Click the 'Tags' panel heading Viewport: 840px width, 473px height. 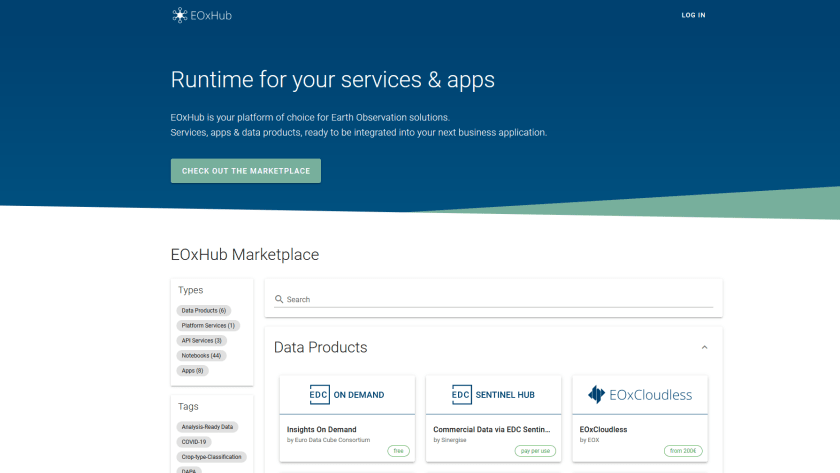click(x=188, y=407)
